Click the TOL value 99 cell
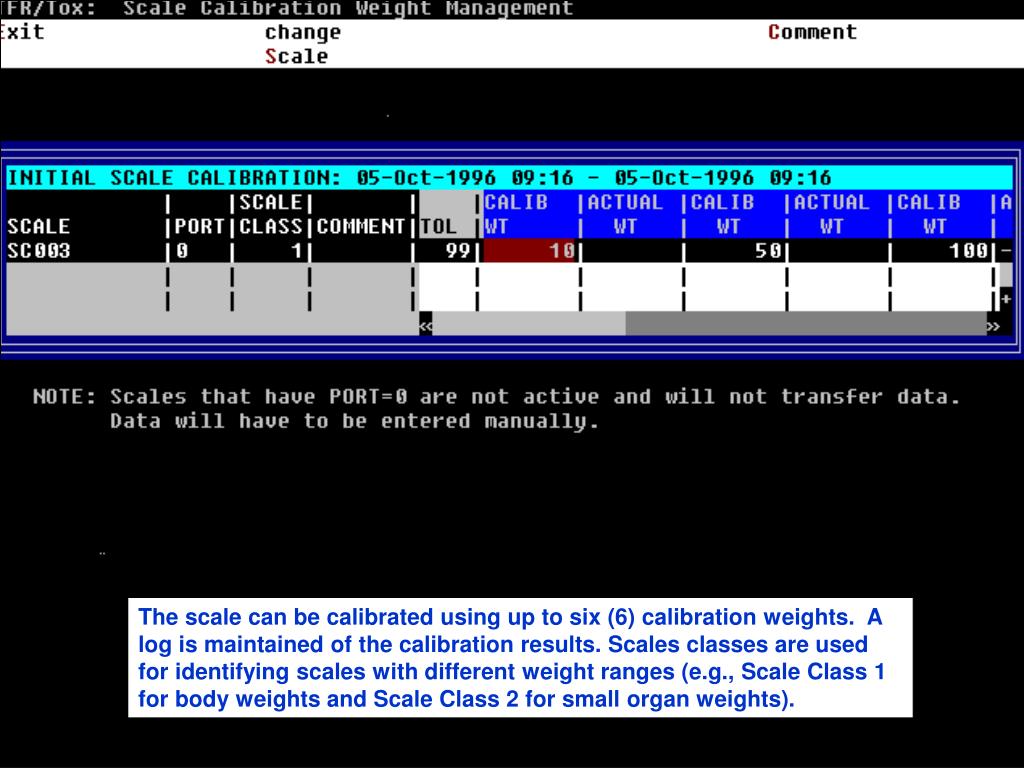Screen dimensions: 1024x768 (x=447, y=251)
